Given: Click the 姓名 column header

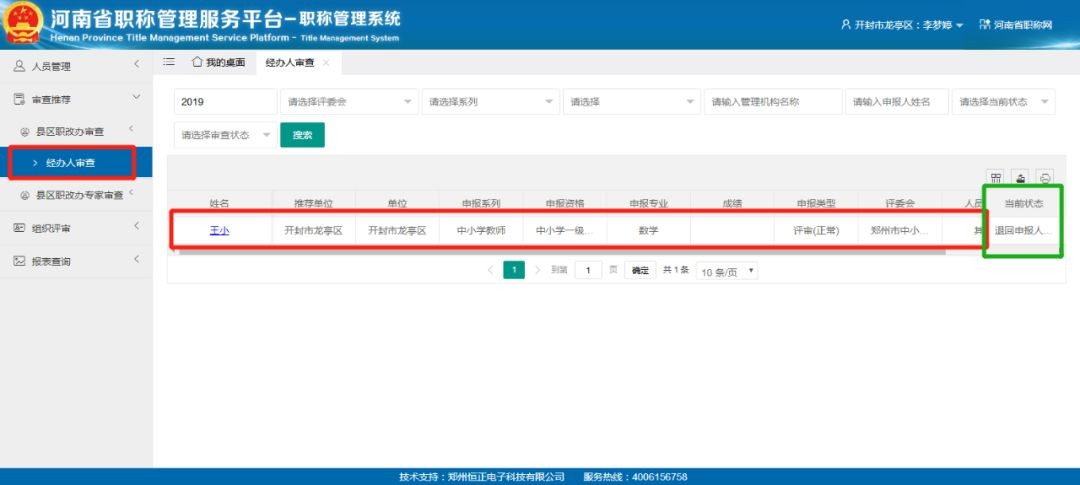Looking at the screenshot, I should coord(219,203).
